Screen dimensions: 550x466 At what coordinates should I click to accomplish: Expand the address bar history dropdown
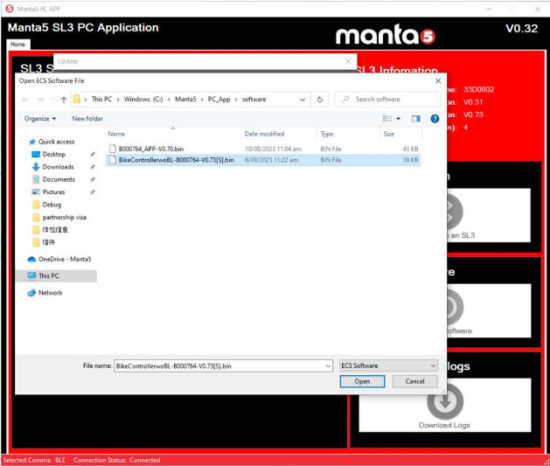(302, 99)
